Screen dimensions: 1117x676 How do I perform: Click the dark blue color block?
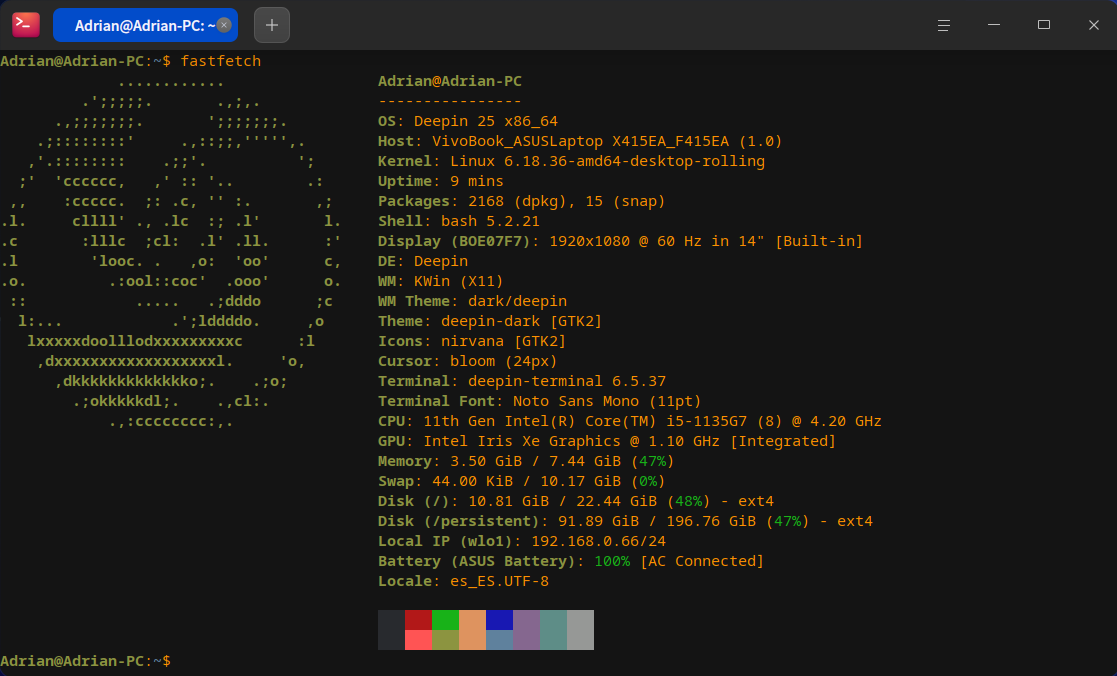coord(499,620)
